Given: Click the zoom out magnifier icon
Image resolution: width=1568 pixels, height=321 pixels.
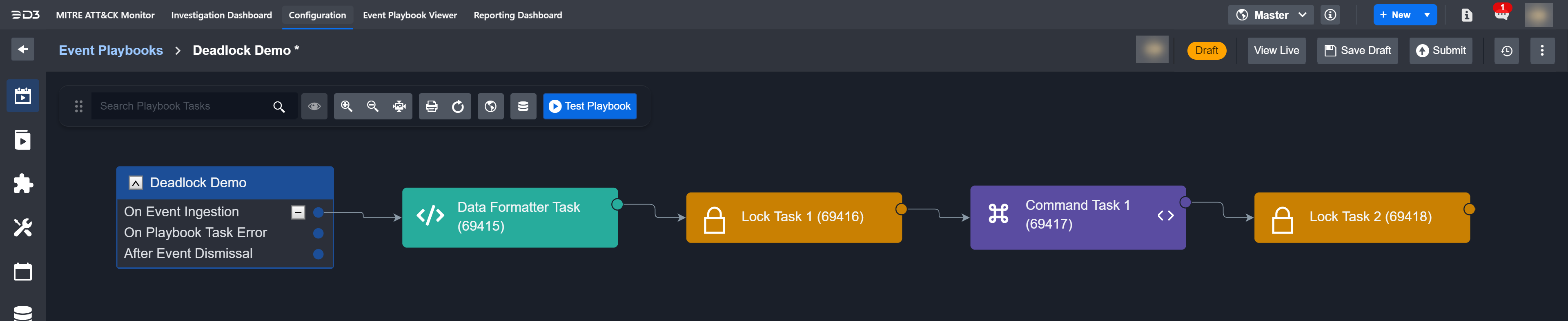Looking at the screenshot, I should coord(372,106).
